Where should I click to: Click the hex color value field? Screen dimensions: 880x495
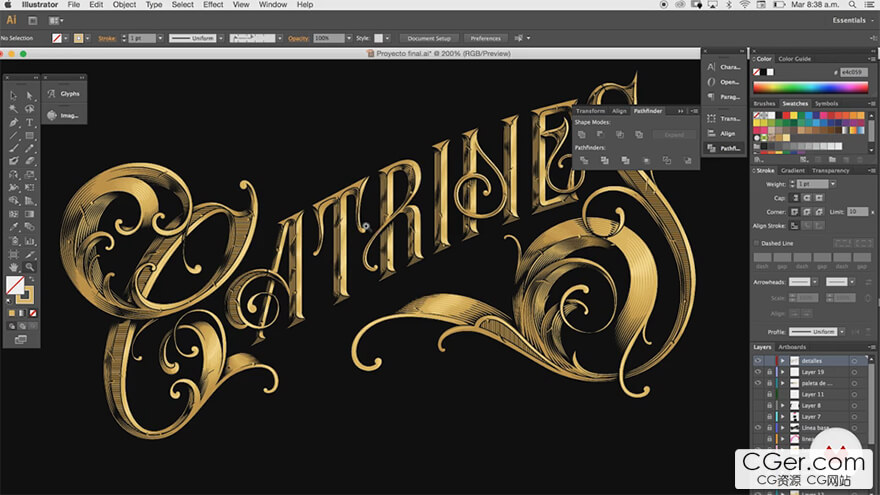coord(854,72)
